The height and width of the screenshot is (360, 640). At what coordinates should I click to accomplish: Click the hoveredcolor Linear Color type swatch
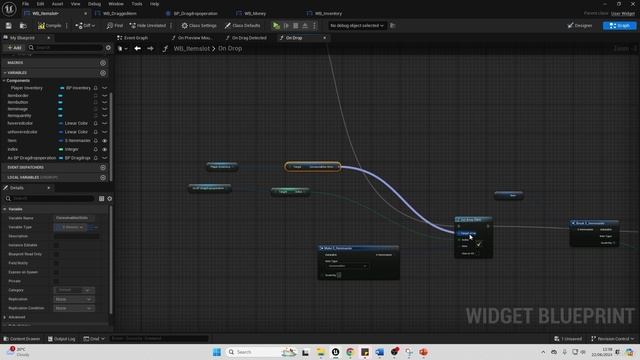point(61,123)
